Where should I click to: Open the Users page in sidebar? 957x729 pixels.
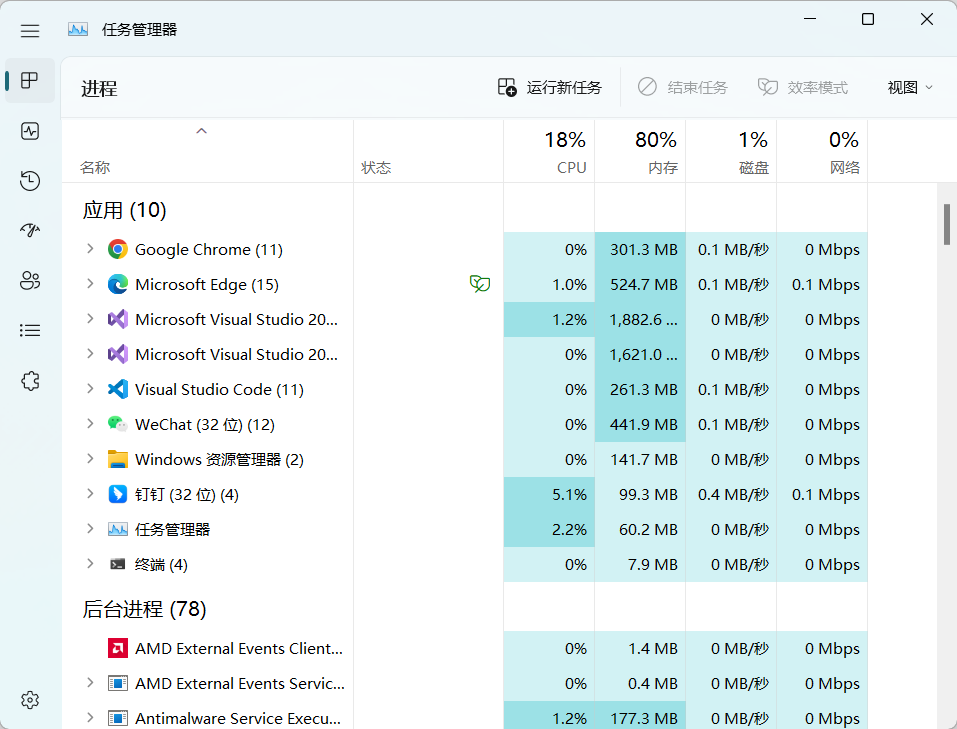point(29,280)
